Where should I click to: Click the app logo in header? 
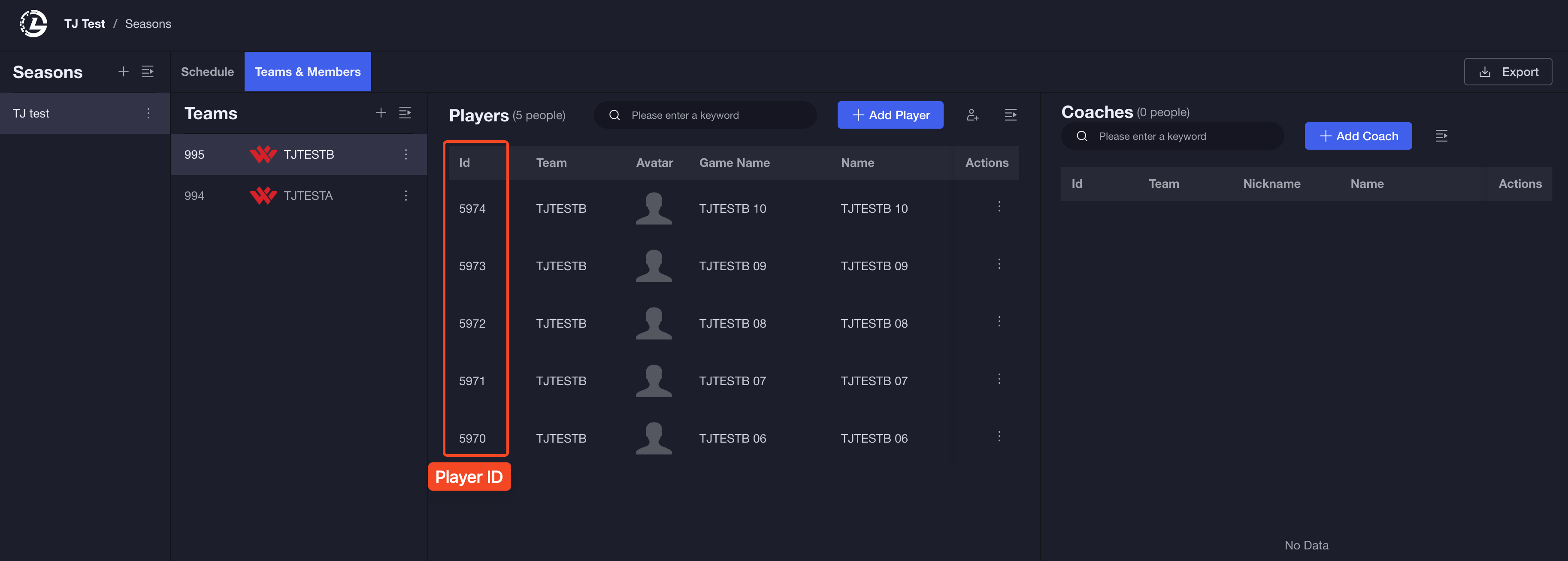[33, 24]
